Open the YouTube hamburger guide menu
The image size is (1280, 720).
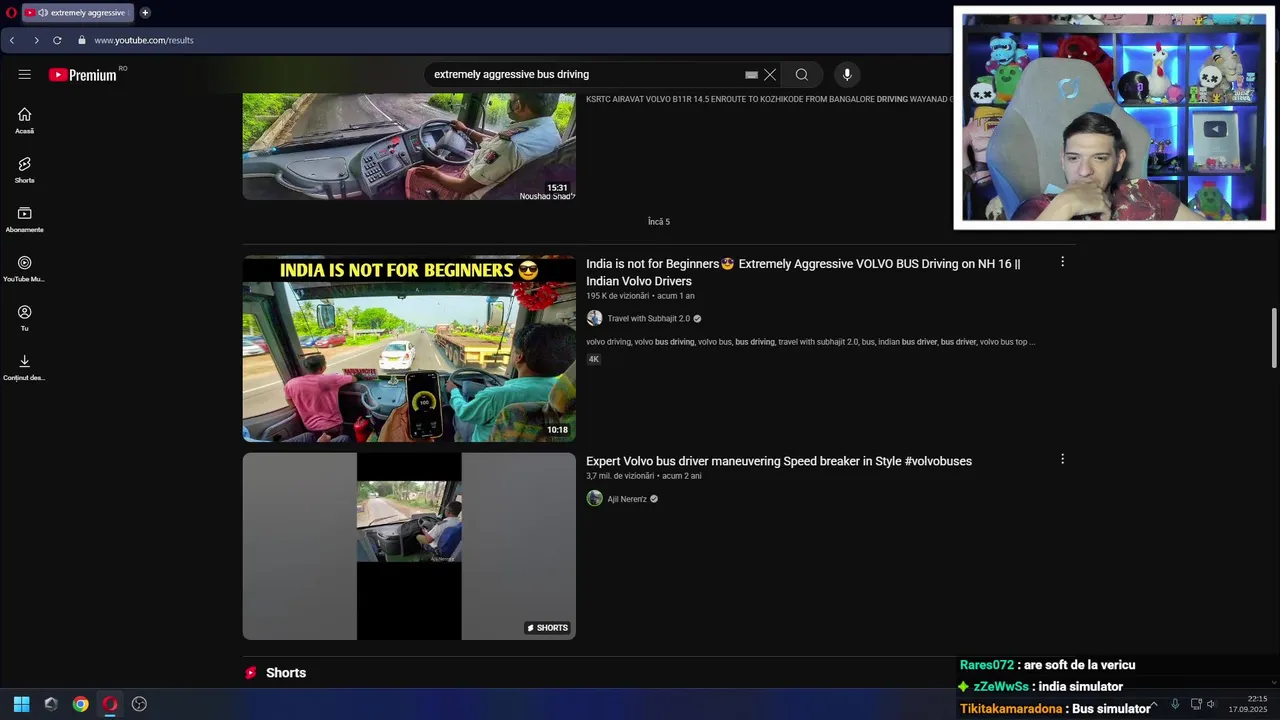pos(24,75)
